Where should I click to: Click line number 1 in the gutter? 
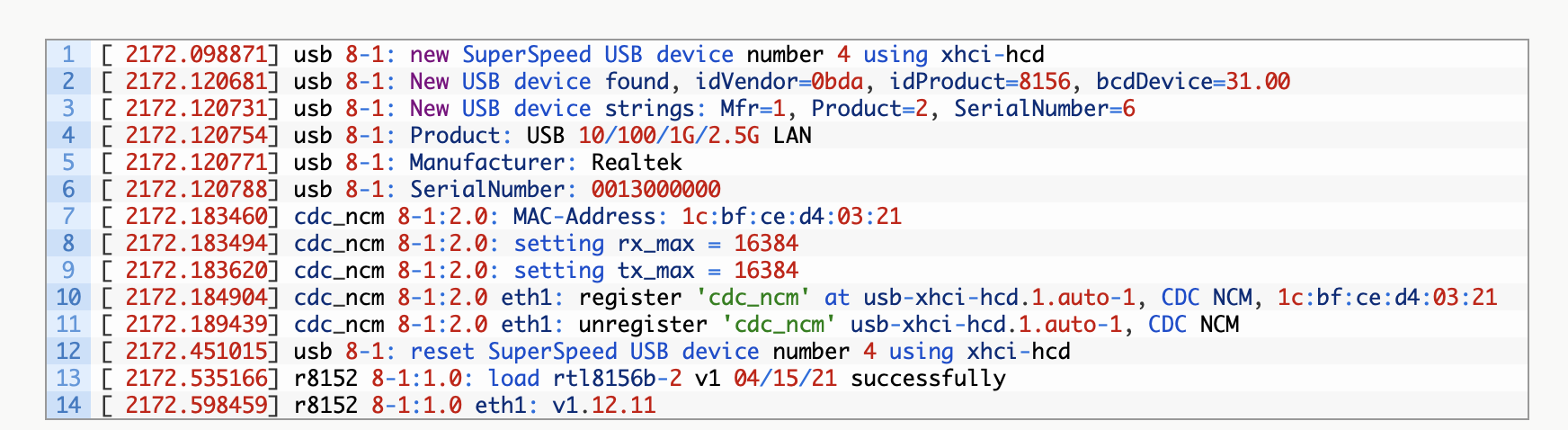tap(68, 55)
